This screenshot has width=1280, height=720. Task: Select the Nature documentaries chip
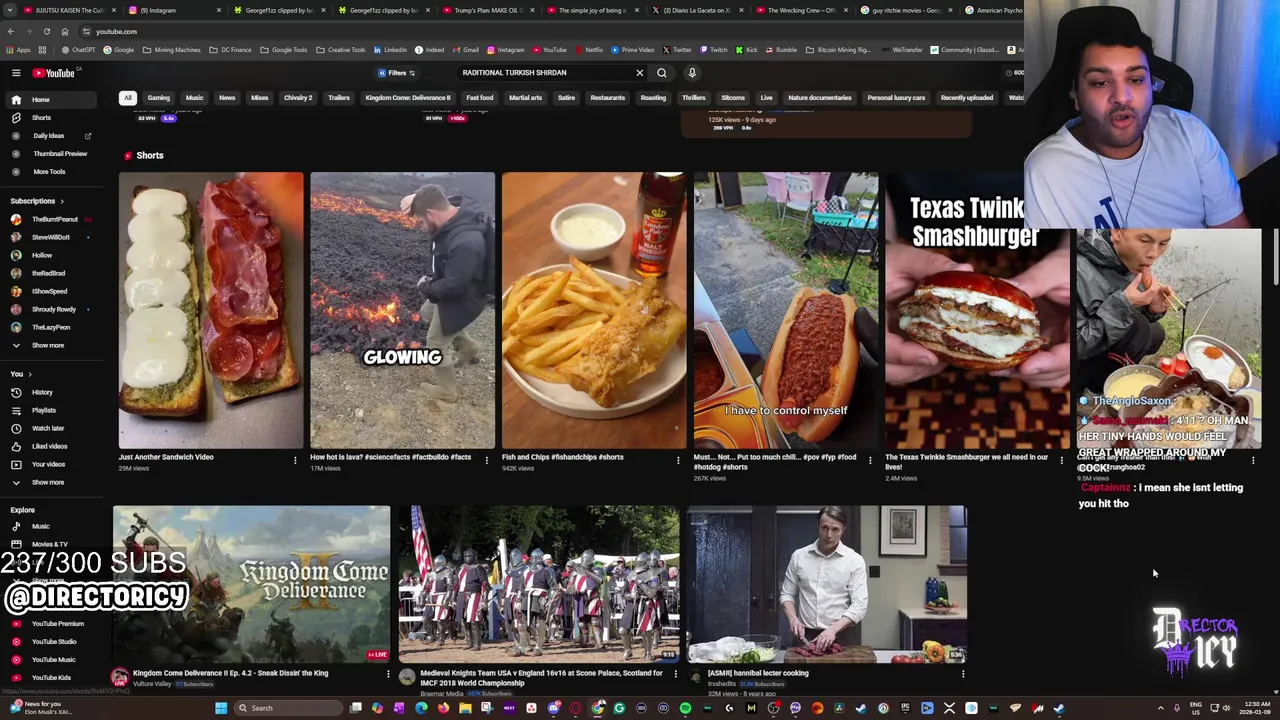coord(820,98)
